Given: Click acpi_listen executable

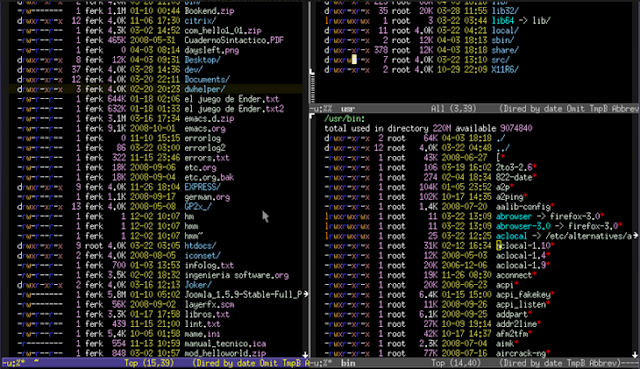Looking at the screenshot, I should coord(520,305).
